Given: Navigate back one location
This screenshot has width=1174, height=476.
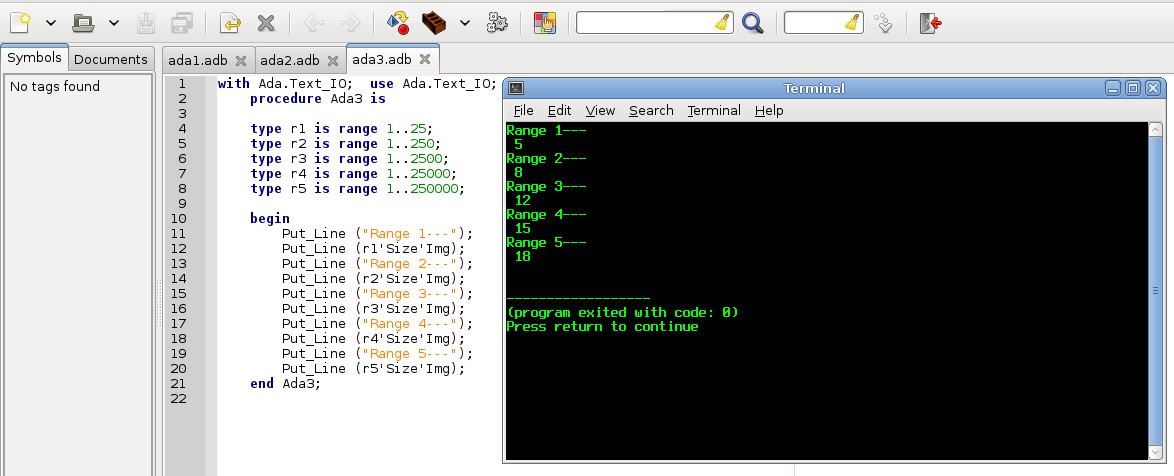Looking at the screenshot, I should coord(313,22).
